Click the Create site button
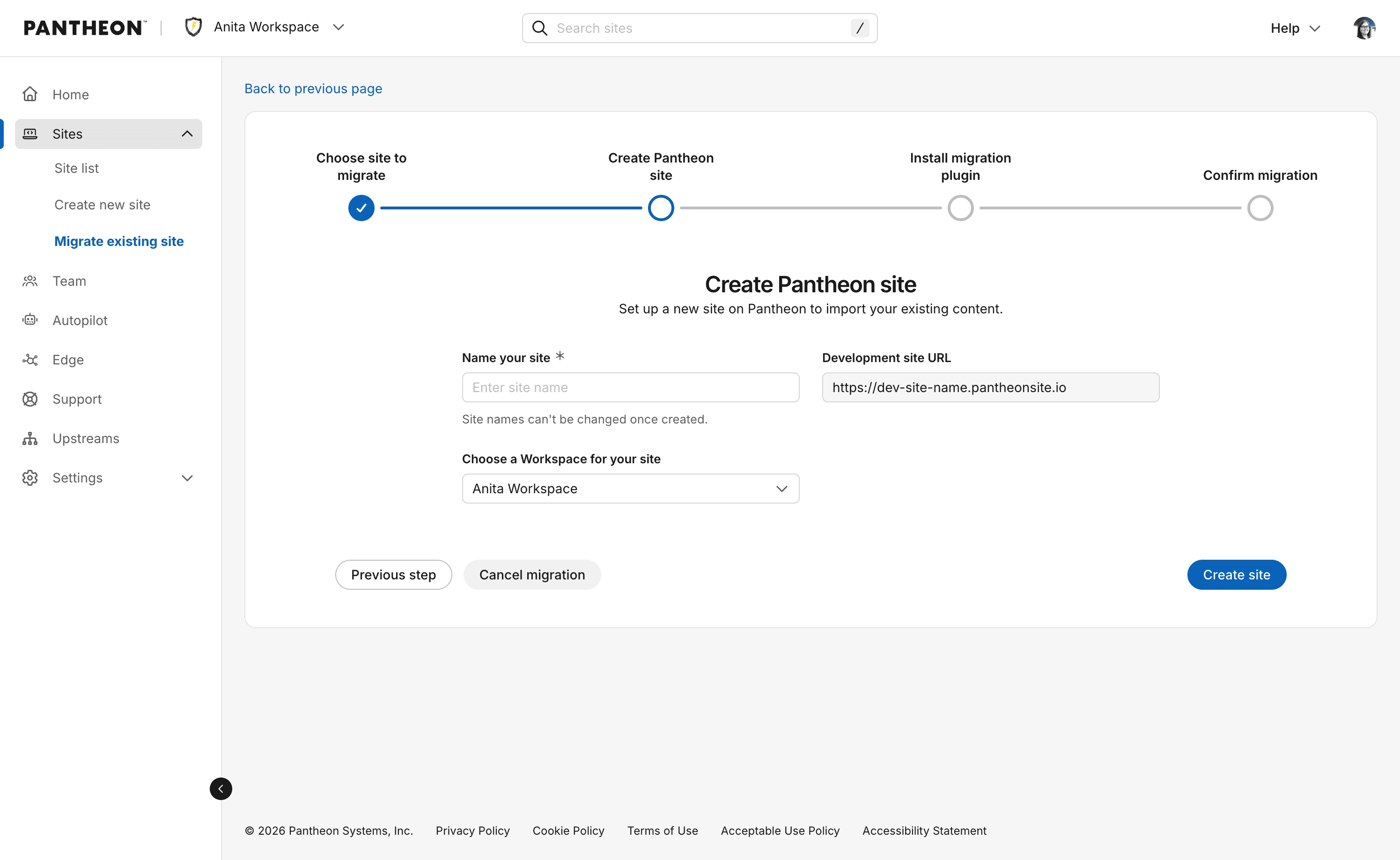1400x860 pixels. (x=1236, y=574)
